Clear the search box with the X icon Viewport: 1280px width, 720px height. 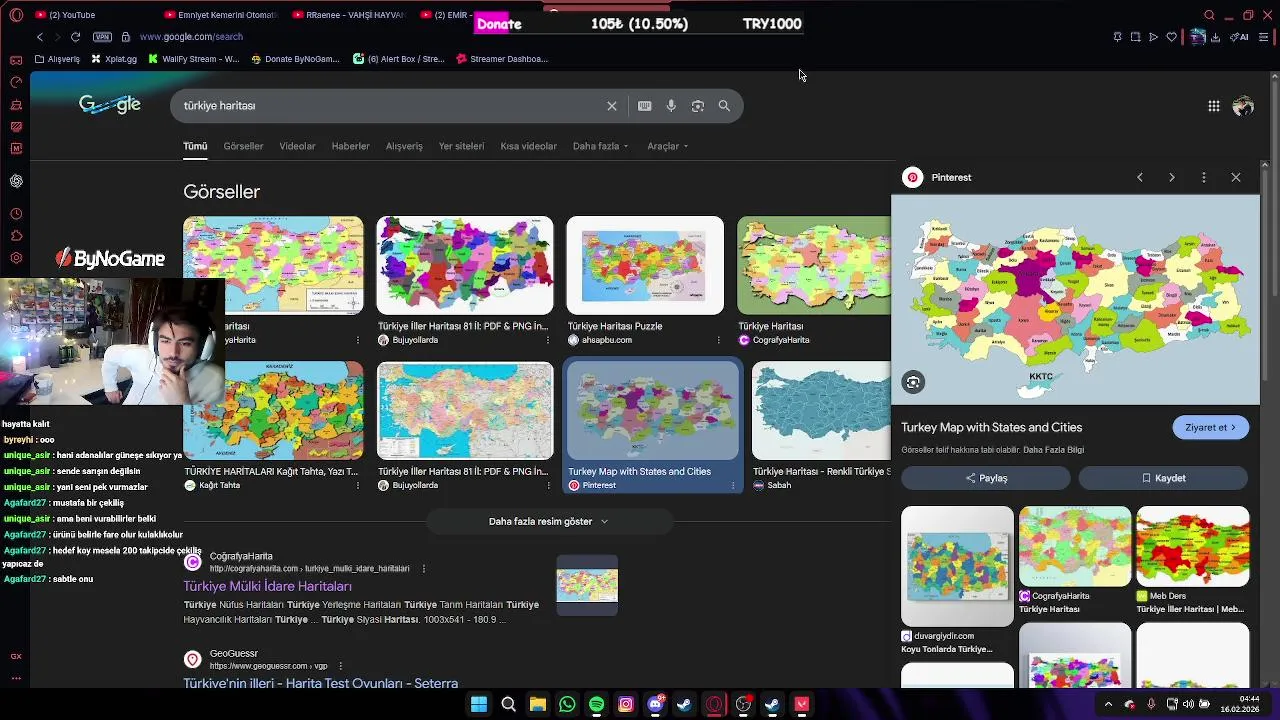coord(612,106)
